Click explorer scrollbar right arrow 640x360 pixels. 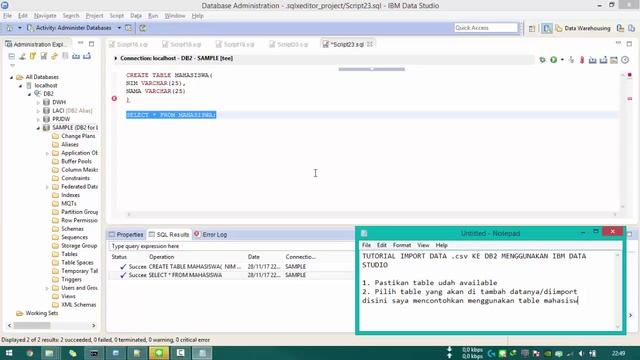click(x=93, y=325)
